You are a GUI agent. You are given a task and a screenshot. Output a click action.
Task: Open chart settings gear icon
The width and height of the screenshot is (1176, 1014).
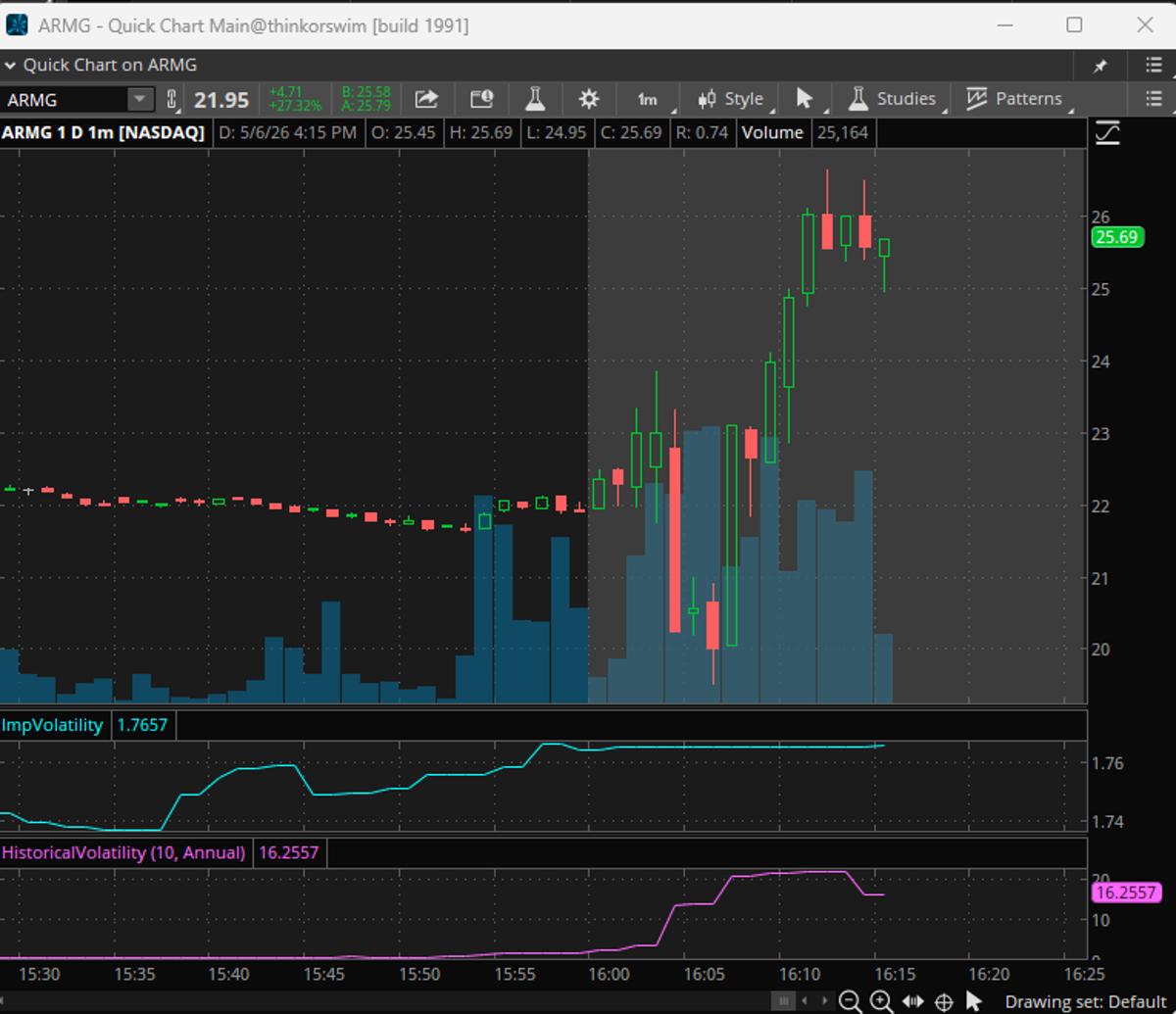(x=588, y=99)
